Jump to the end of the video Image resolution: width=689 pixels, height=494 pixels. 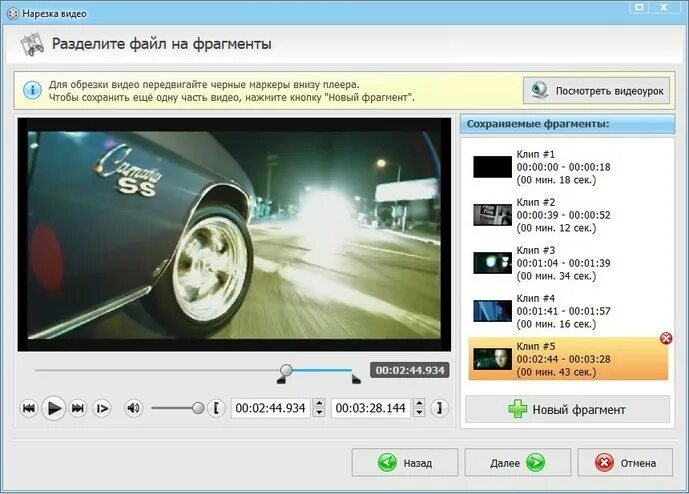(x=78, y=408)
